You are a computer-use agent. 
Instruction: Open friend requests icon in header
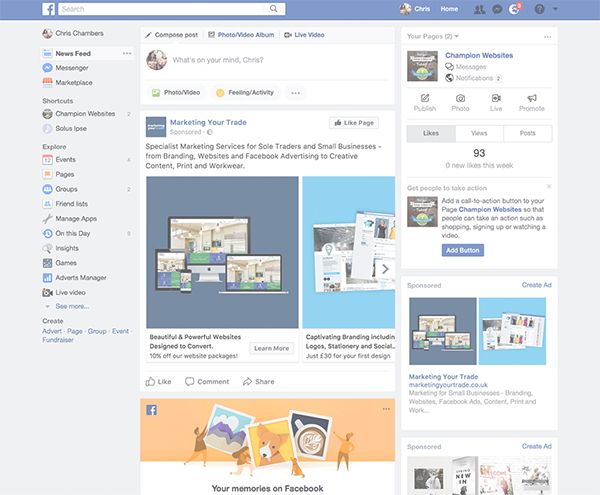[x=479, y=9]
